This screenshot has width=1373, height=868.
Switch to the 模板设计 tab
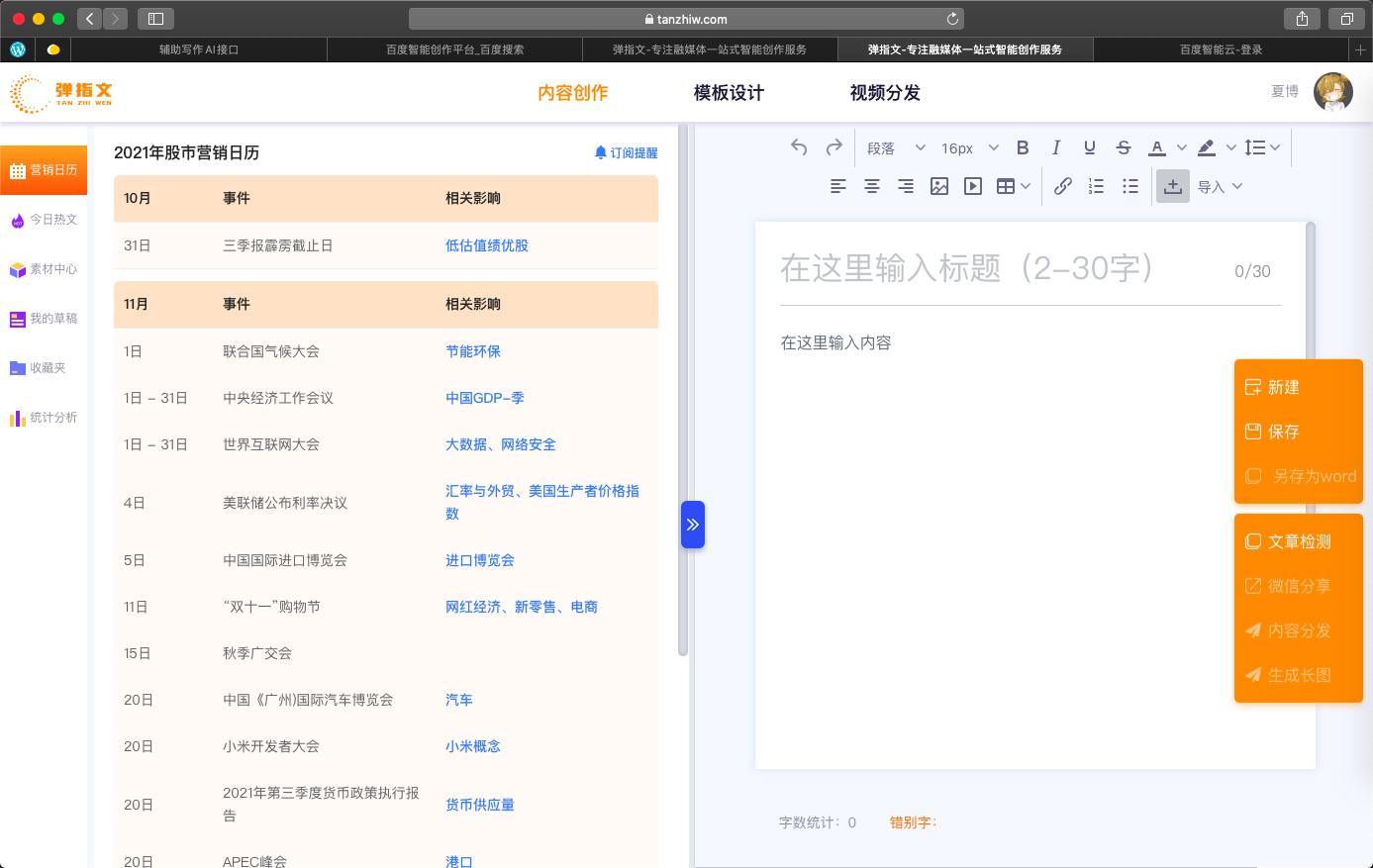pos(729,93)
